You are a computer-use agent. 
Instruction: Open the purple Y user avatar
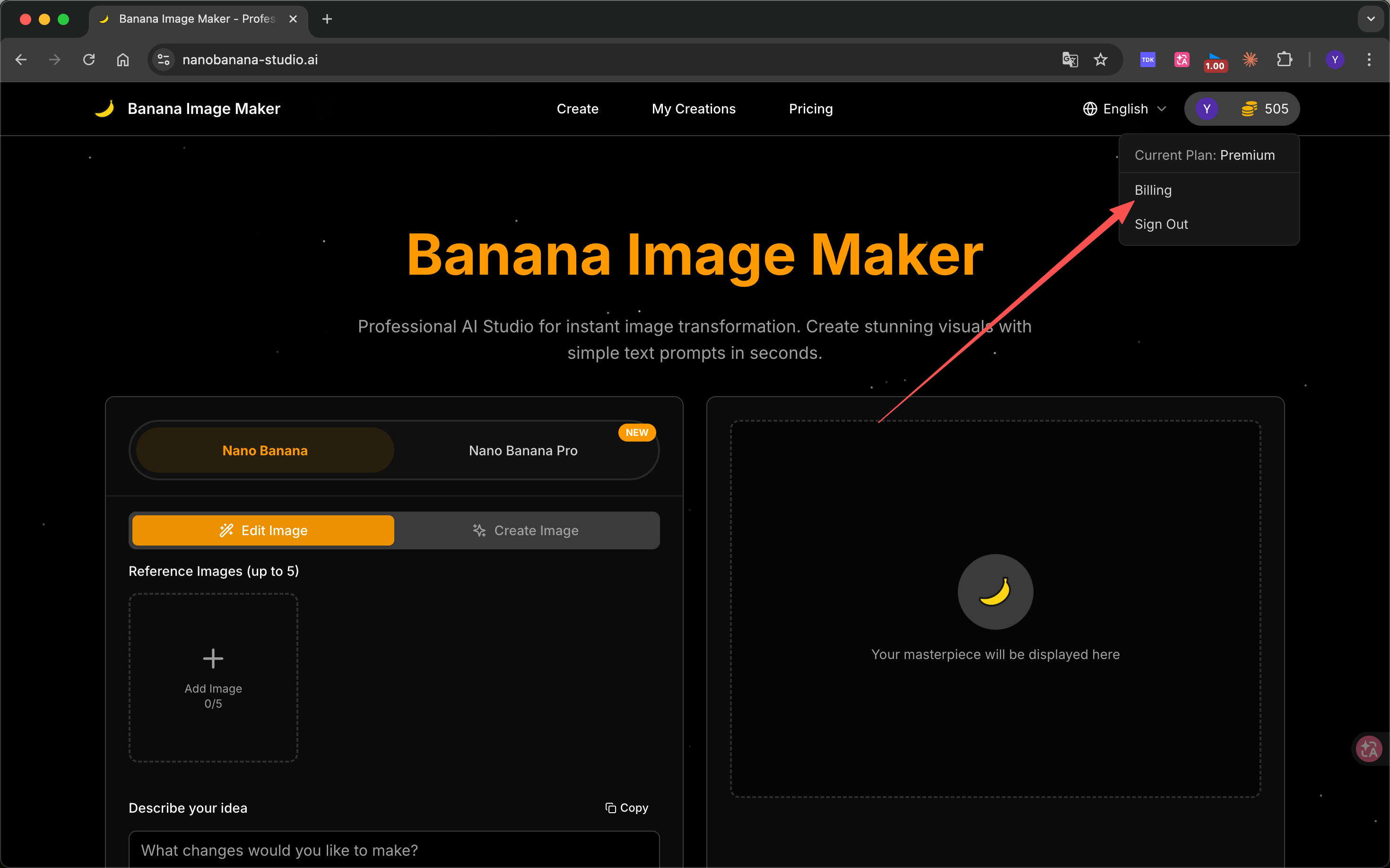1206,109
